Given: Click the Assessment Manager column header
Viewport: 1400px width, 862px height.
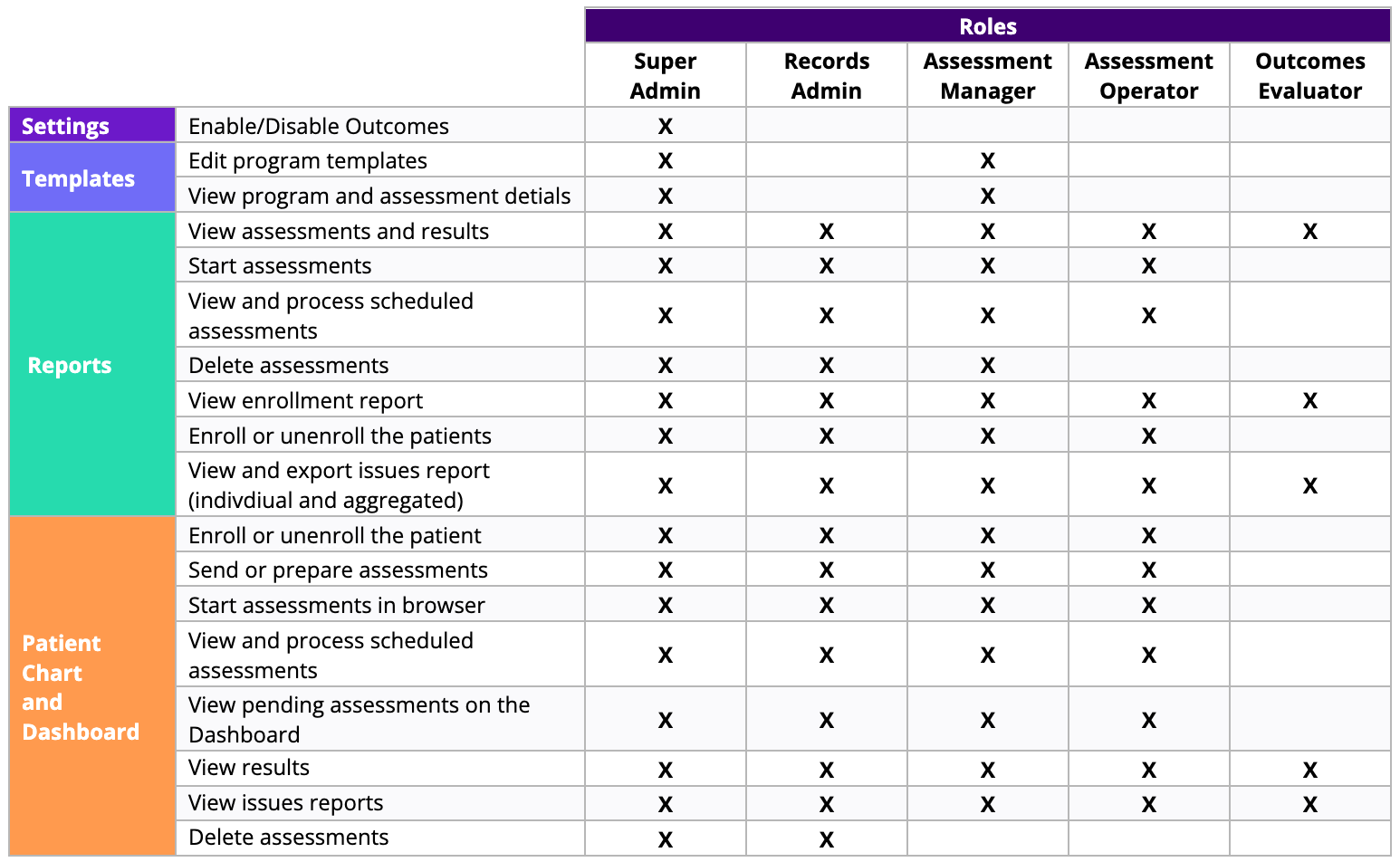Looking at the screenshot, I should (987, 75).
